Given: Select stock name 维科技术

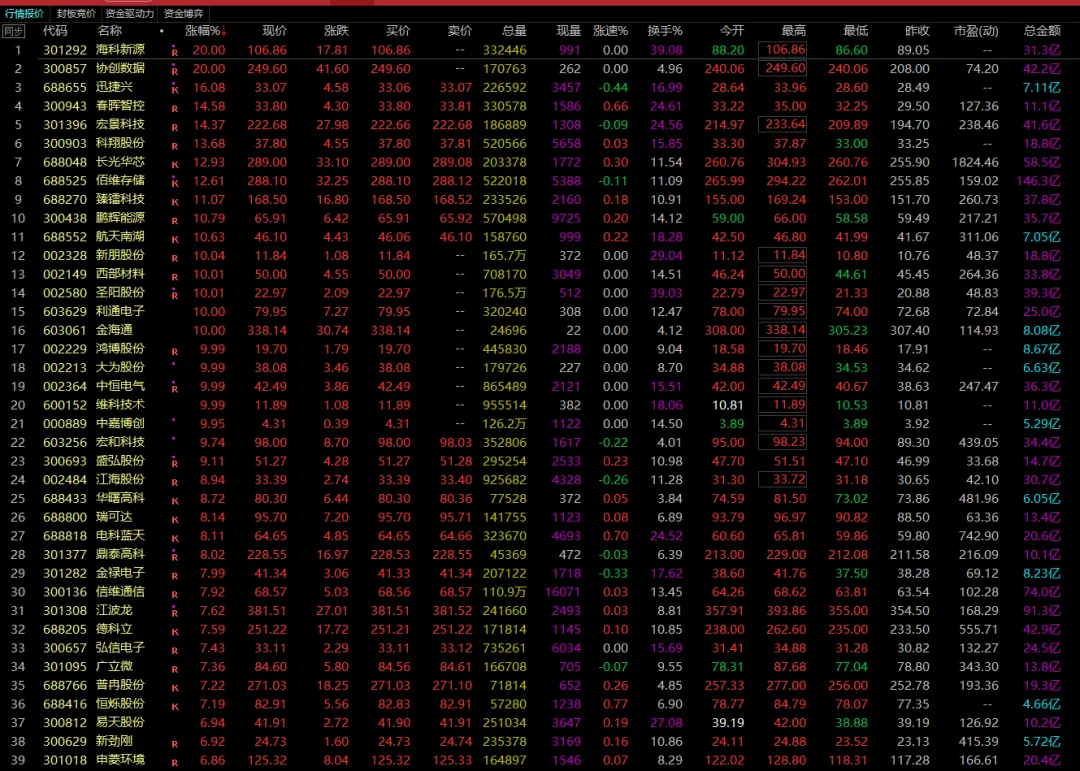Looking at the screenshot, I should (121, 404).
